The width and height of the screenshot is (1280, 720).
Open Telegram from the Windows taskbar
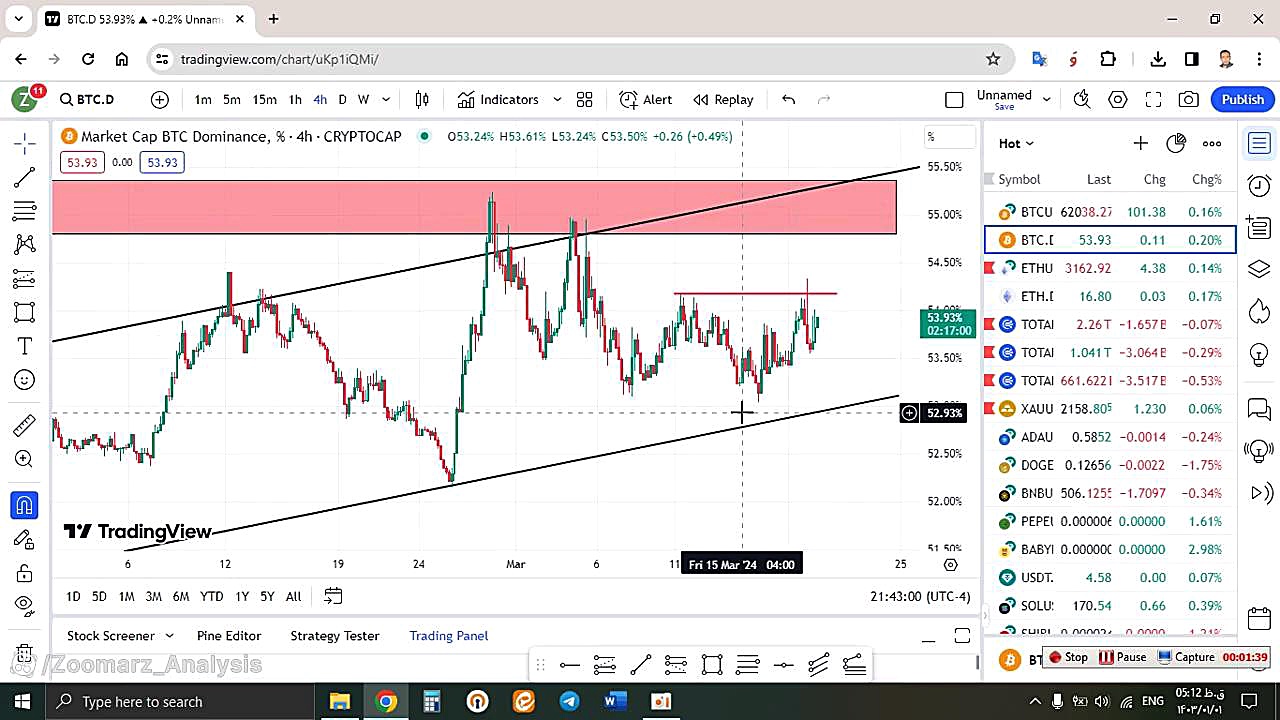[569, 701]
